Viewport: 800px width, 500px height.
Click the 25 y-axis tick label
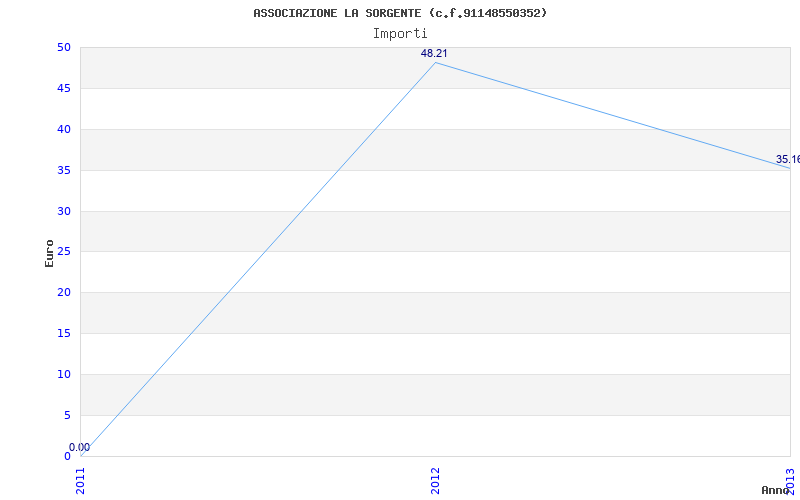click(x=64, y=252)
